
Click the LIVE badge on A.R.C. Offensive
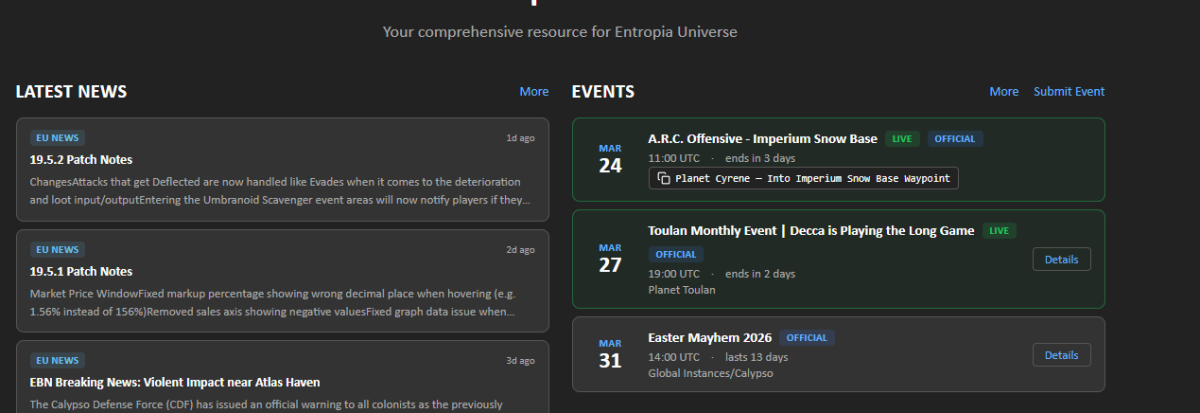pyautogui.click(x=902, y=139)
